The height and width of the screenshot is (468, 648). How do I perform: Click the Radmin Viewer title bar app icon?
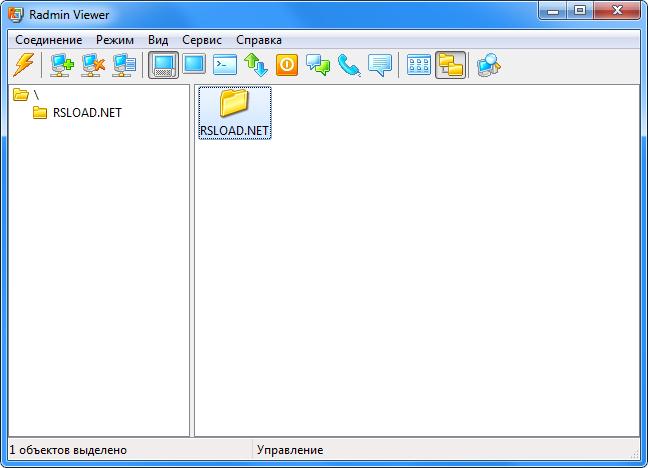pos(16,14)
